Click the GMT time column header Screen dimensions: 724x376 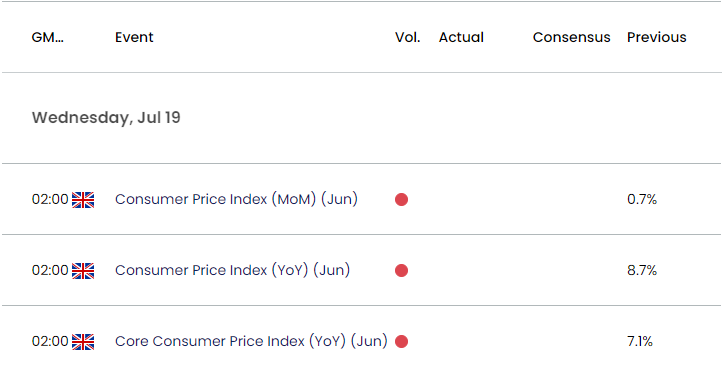point(48,37)
